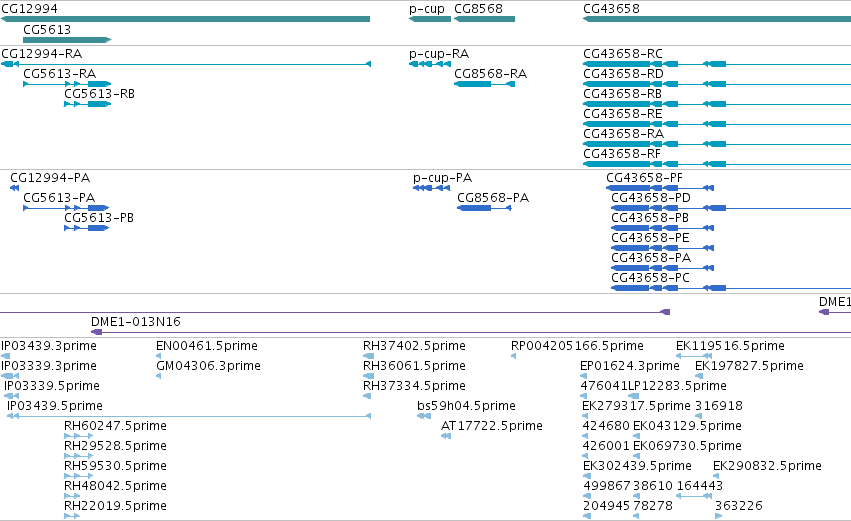Open the feature labeled 316918
Screen dimensions: 851x521
tap(719, 406)
